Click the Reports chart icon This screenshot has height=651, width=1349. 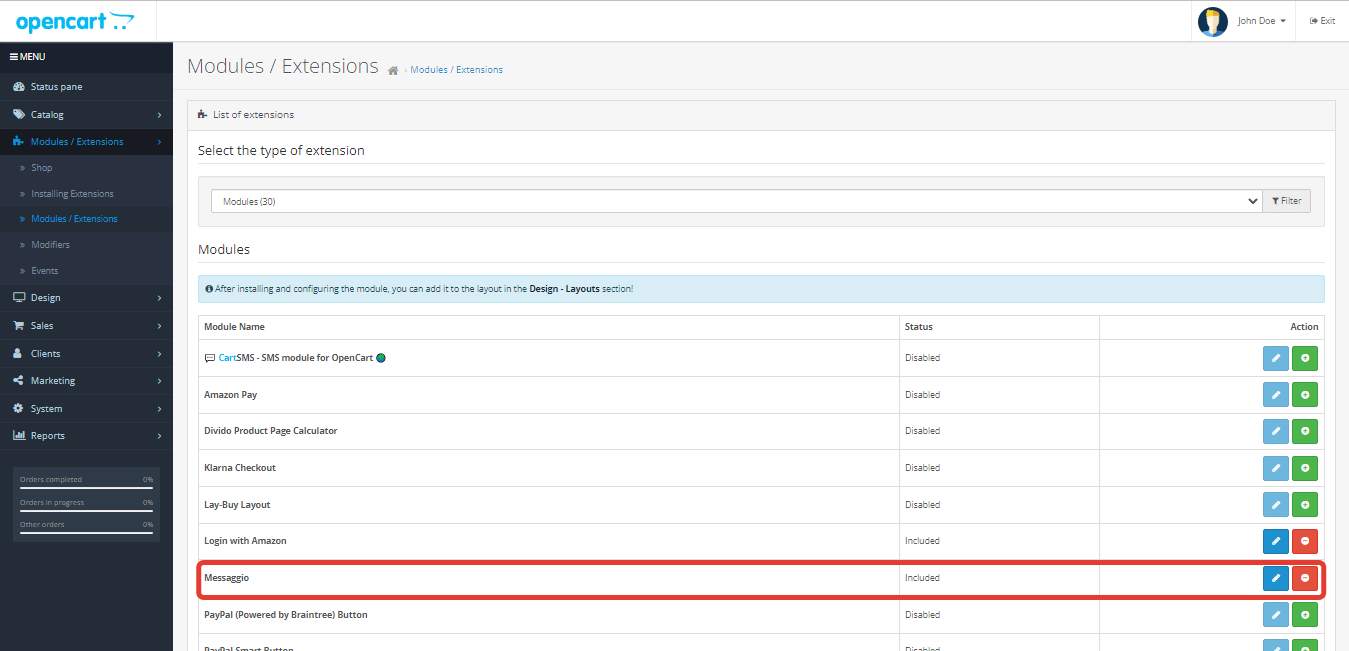(19, 436)
